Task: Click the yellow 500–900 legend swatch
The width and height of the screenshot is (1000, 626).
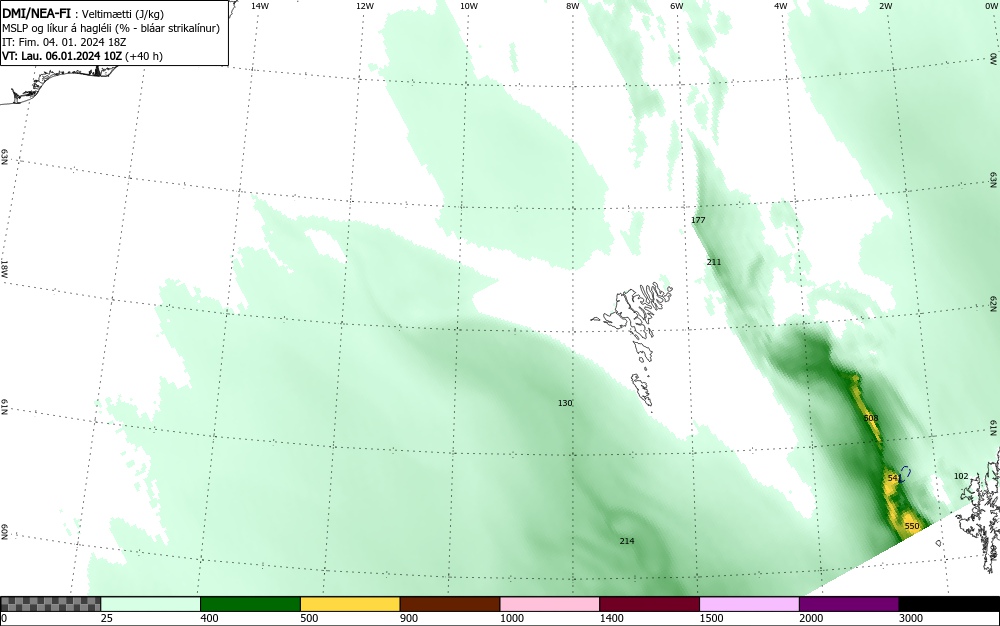Action: (x=350, y=604)
